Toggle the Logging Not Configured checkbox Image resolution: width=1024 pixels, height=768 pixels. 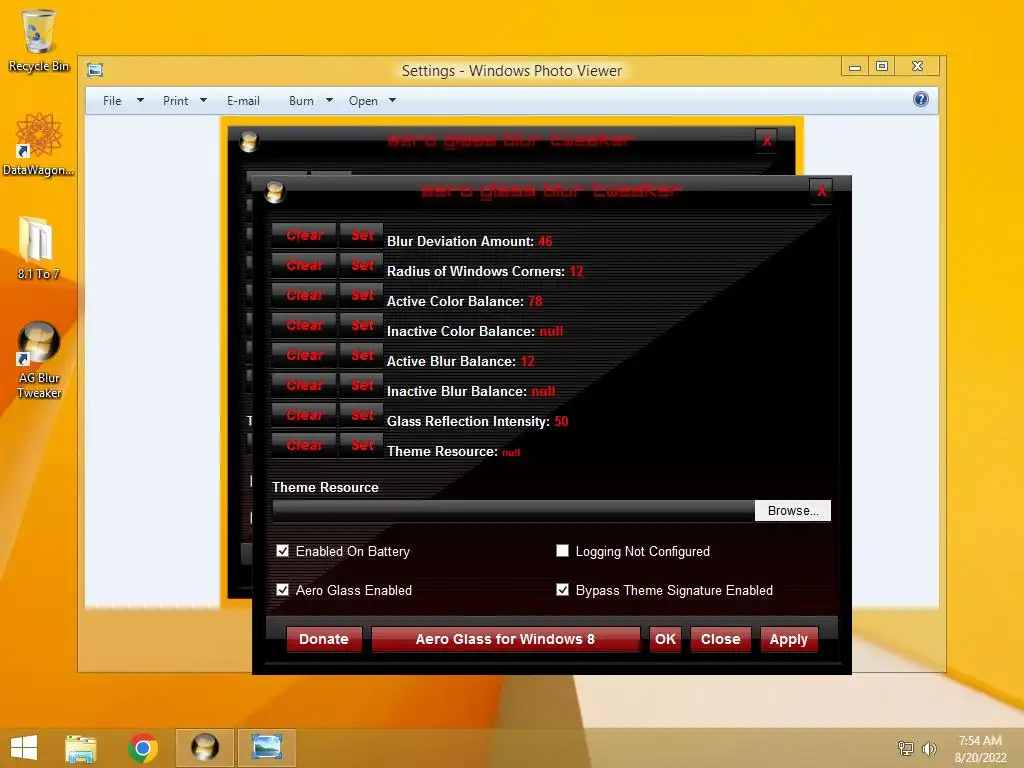pyautogui.click(x=562, y=551)
